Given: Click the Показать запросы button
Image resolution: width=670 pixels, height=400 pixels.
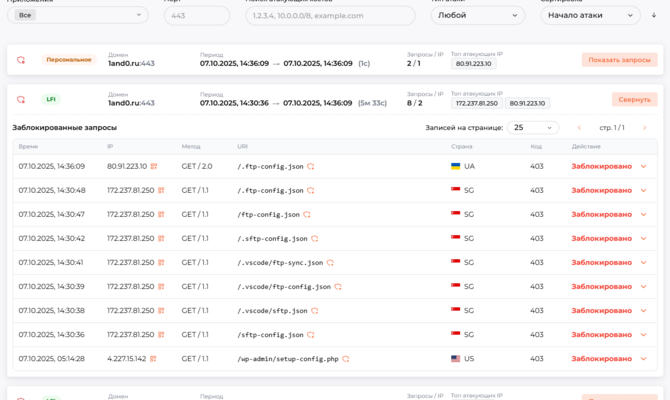Looking at the screenshot, I should pyautogui.click(x=619, y=60).
